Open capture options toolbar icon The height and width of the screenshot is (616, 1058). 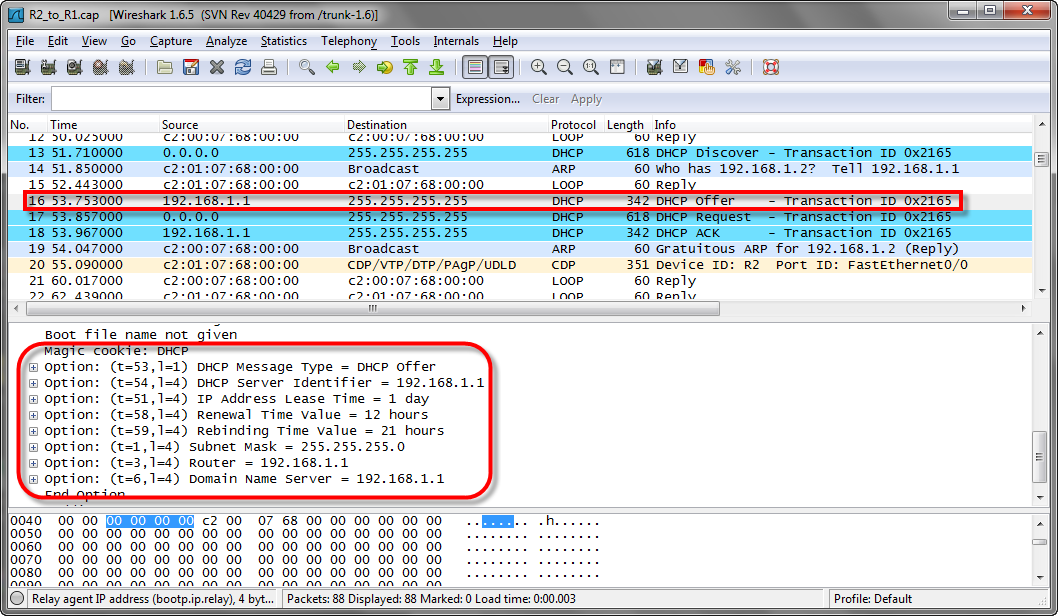(48, 67)
